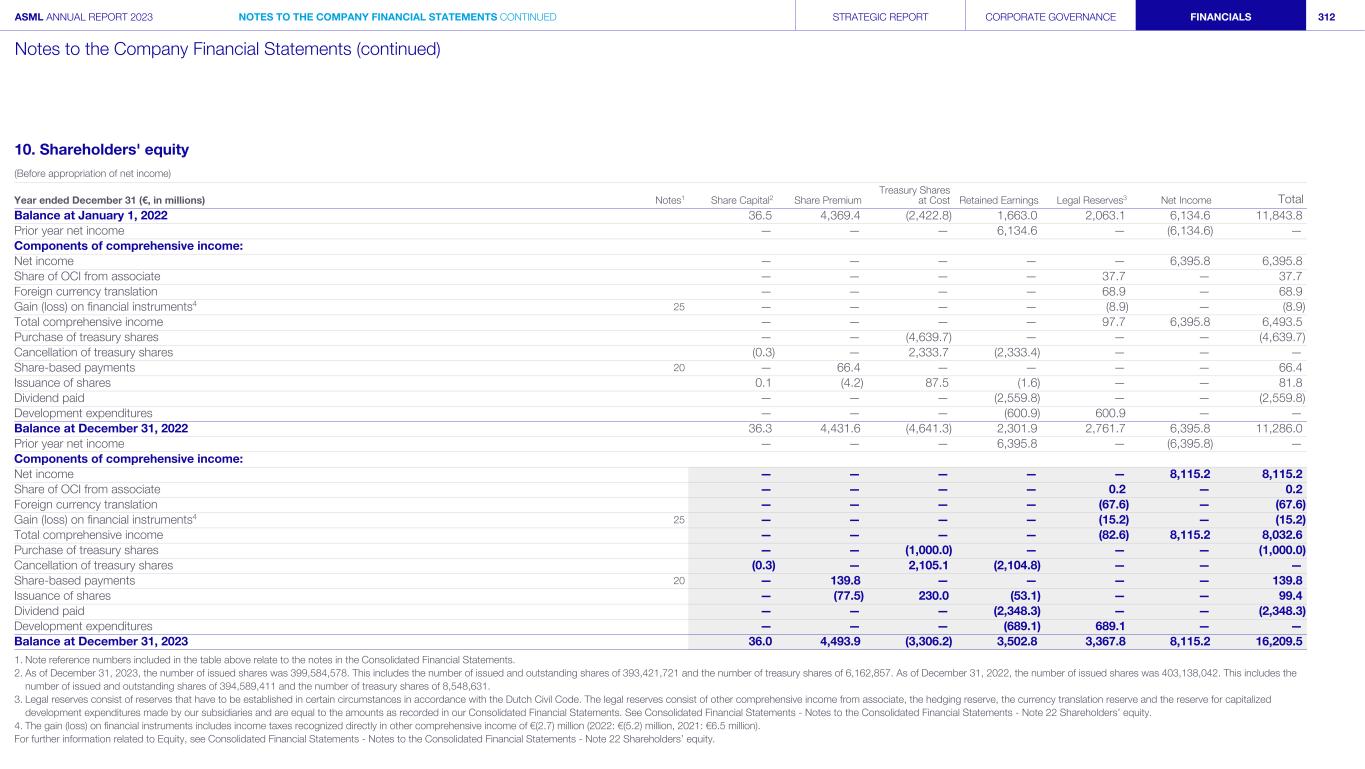Viewport: 1365px width, 769px height.
Task: Select the Balance at January 1, 2022 row label
Action: pyautogui.click(x=91, y=215)
